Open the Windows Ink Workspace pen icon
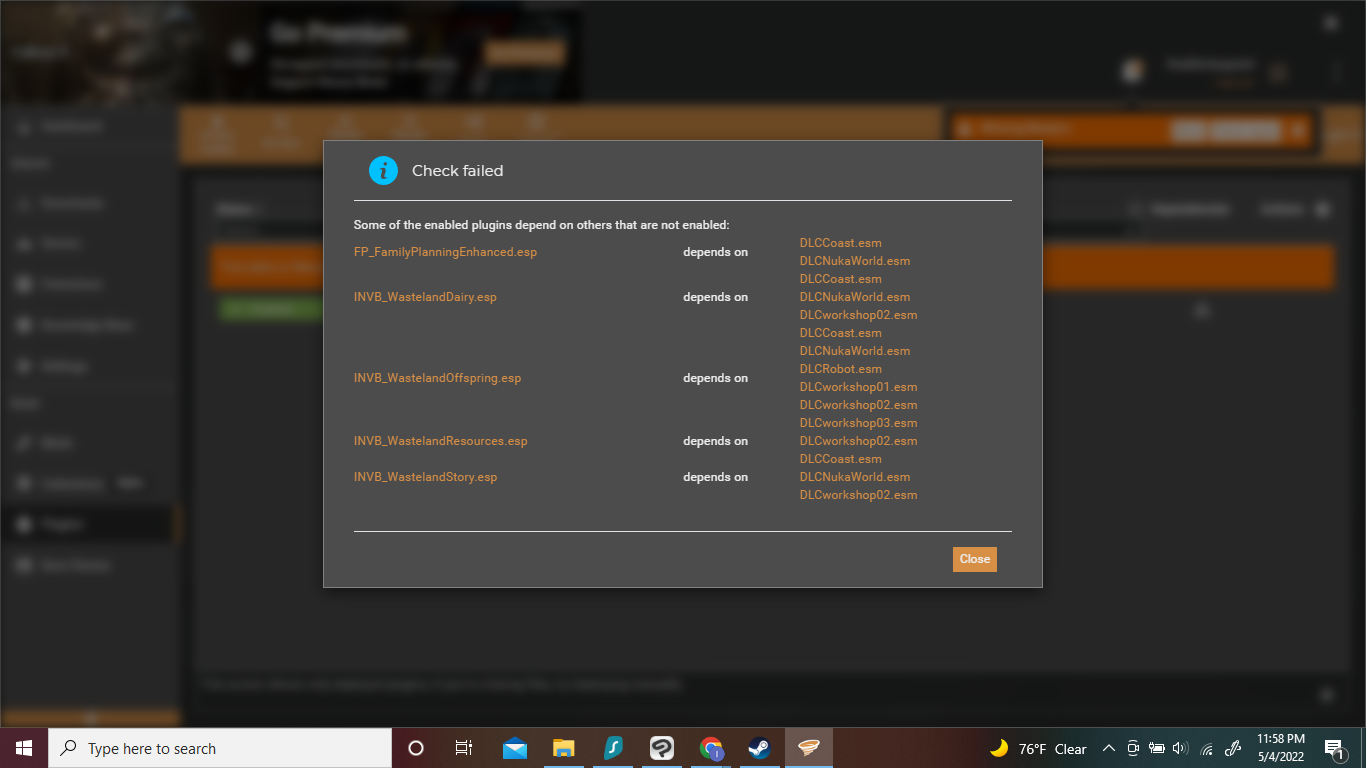 tap(1233, 748)
